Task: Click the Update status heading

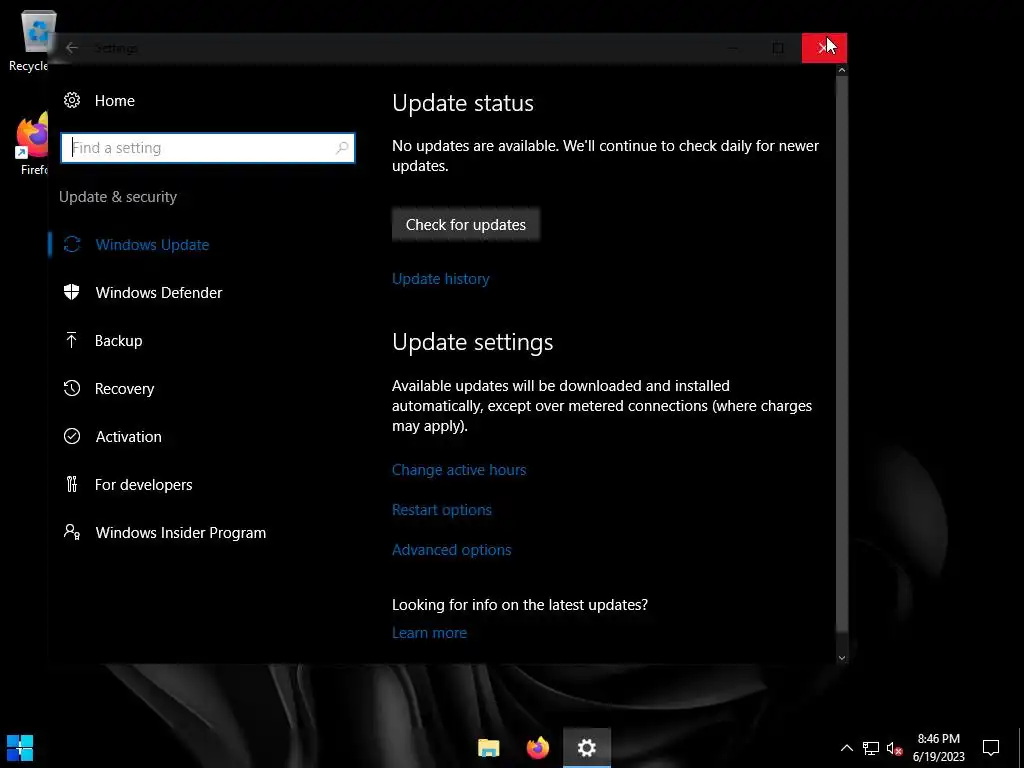Action: coord(462,103)
